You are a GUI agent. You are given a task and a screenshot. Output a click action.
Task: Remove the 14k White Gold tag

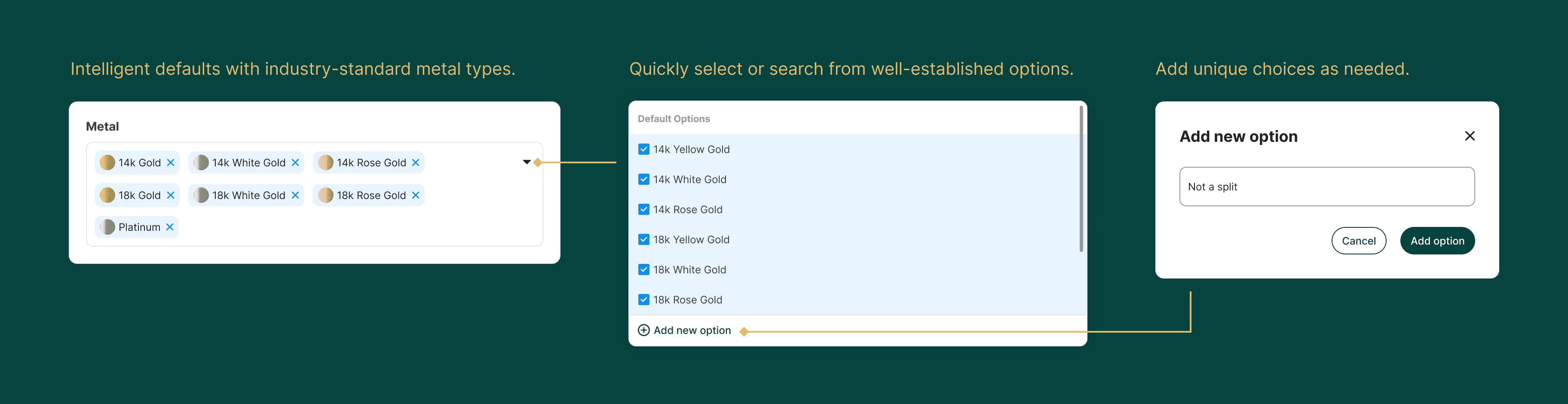point(295,162)
